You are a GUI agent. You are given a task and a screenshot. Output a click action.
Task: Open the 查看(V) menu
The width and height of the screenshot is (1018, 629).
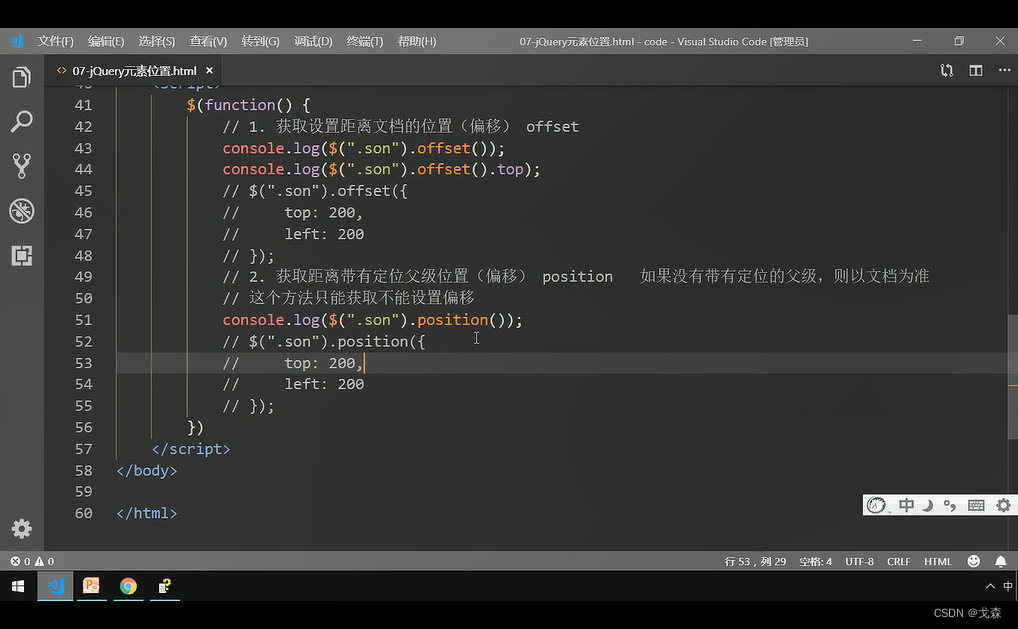208,42
